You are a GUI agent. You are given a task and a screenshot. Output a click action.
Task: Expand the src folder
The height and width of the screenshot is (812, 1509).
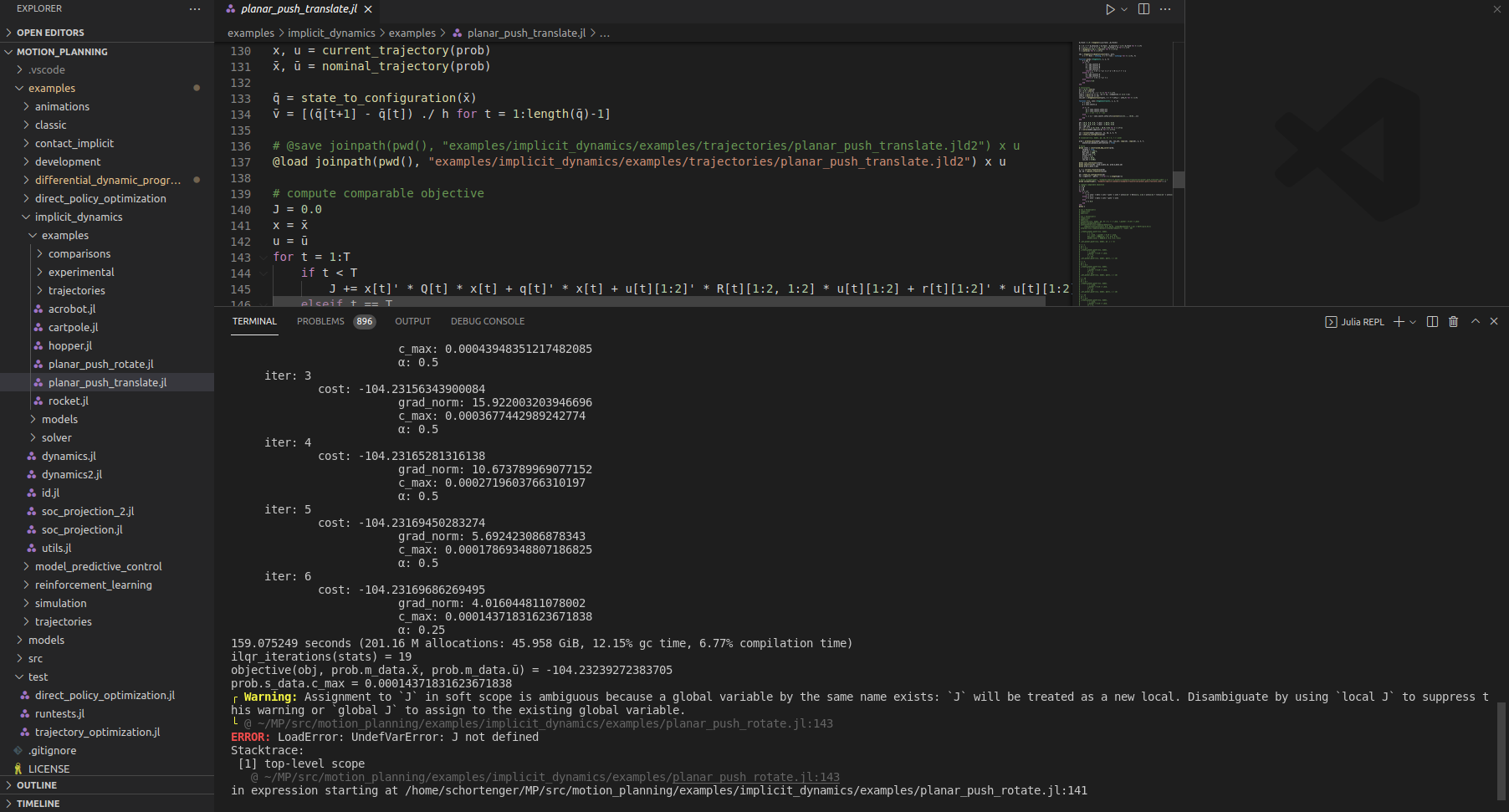(107, 659)
